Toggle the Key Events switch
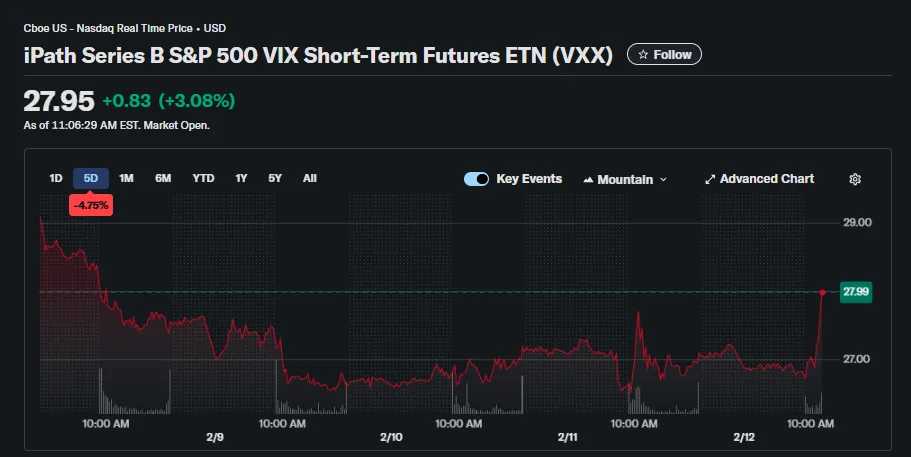This screenshot has height=457, width=911. coord(477,179)
